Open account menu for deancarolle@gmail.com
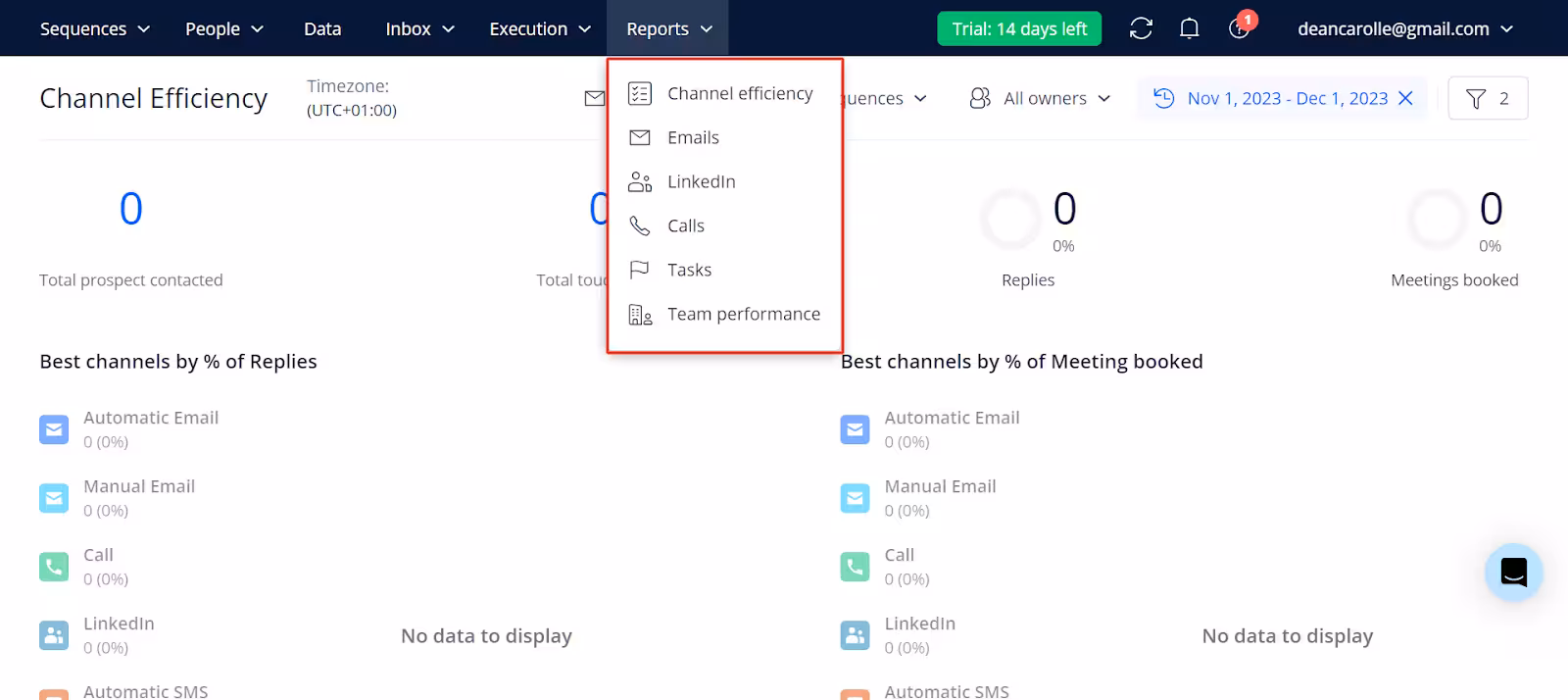 coord(1404,28)
